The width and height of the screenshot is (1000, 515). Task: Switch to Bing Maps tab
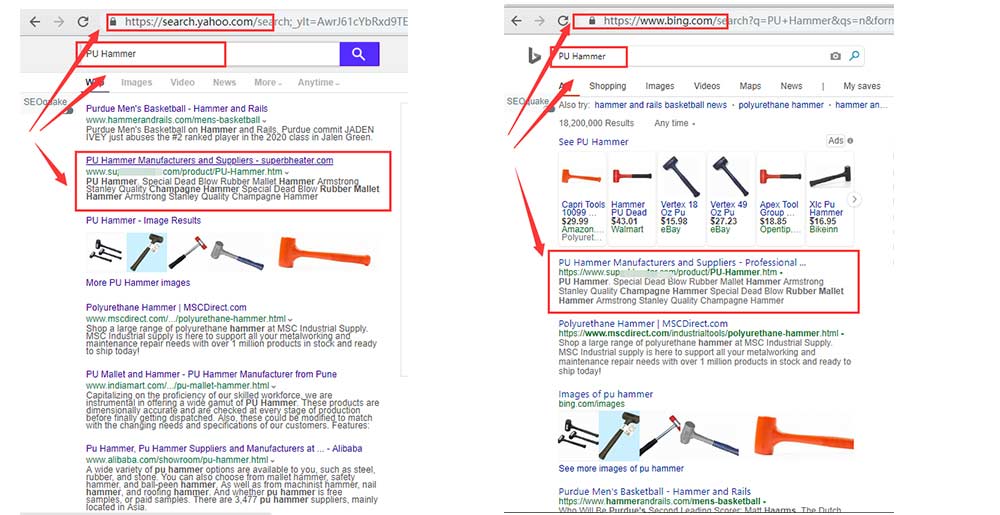click(x=750, y=85)
